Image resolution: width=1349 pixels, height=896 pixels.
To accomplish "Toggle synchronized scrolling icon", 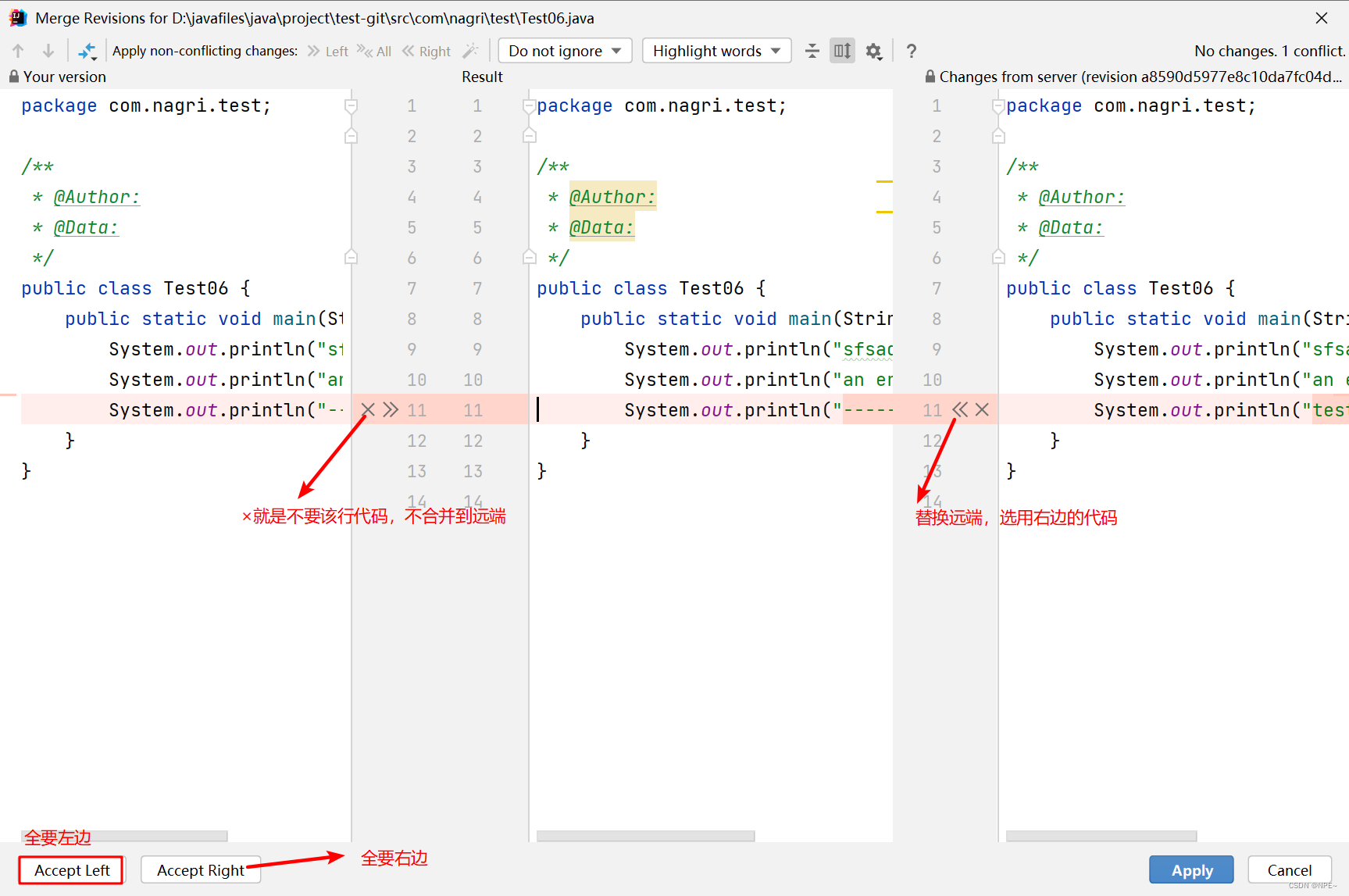I will (x=842, y=51).
